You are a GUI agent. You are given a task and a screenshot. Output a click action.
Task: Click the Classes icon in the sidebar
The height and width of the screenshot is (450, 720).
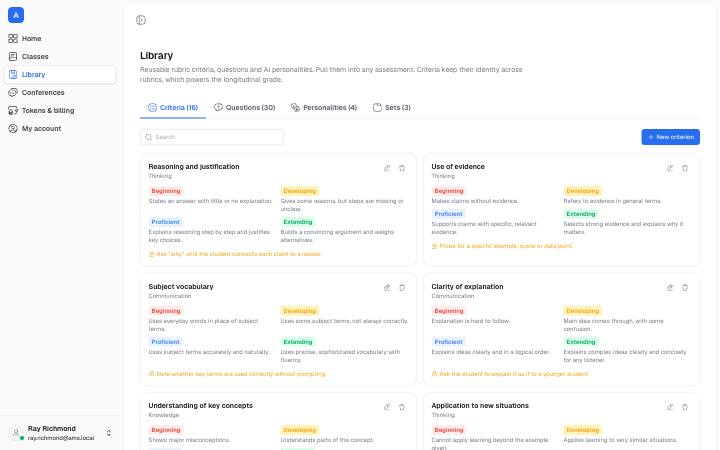coord(13,56)
